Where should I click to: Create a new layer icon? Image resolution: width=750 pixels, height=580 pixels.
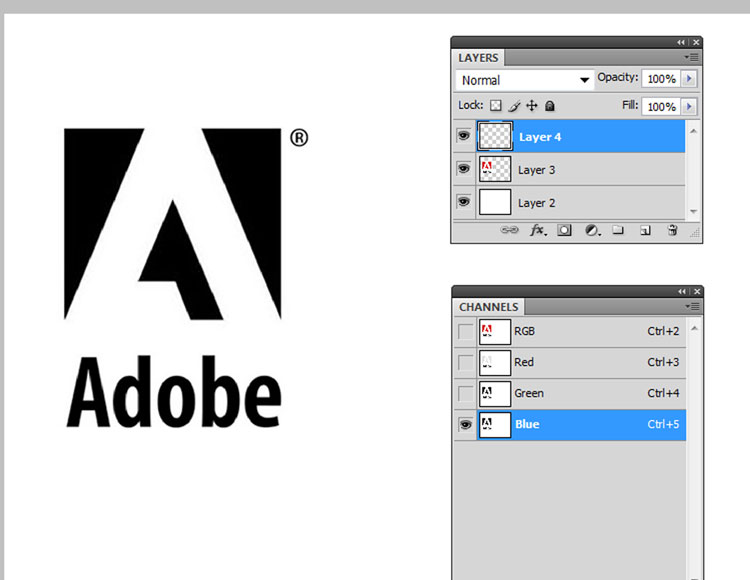click(645, 230)
